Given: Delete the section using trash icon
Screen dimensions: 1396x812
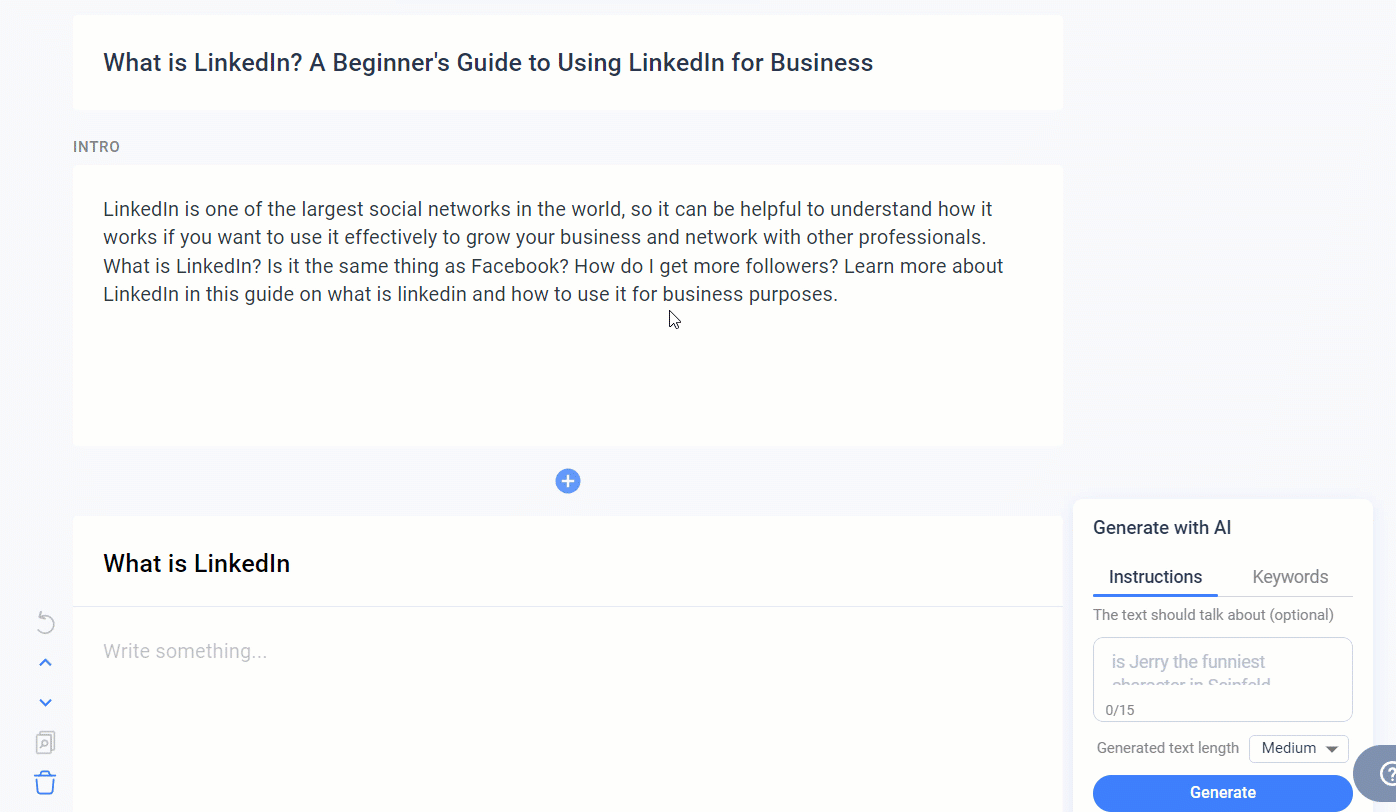Looking at the screenshot, I should click(x=45, y=782).
